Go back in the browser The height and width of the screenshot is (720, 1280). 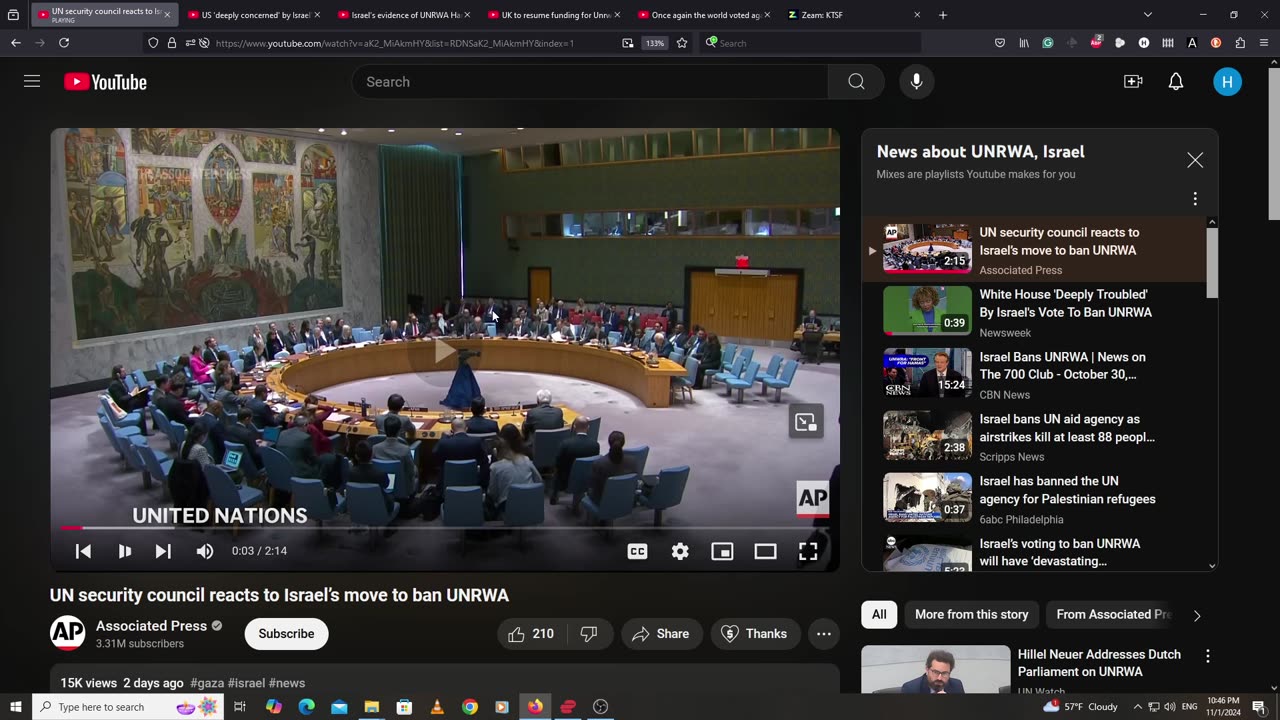coord(16,43)
